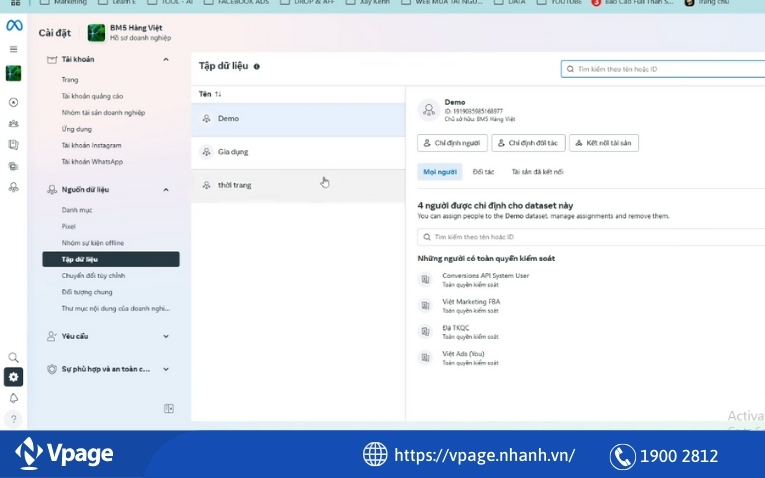The height and width of the screenshot is (478, 765).
Task: Open Tài khoản Instagram
Action: (91, 145)
